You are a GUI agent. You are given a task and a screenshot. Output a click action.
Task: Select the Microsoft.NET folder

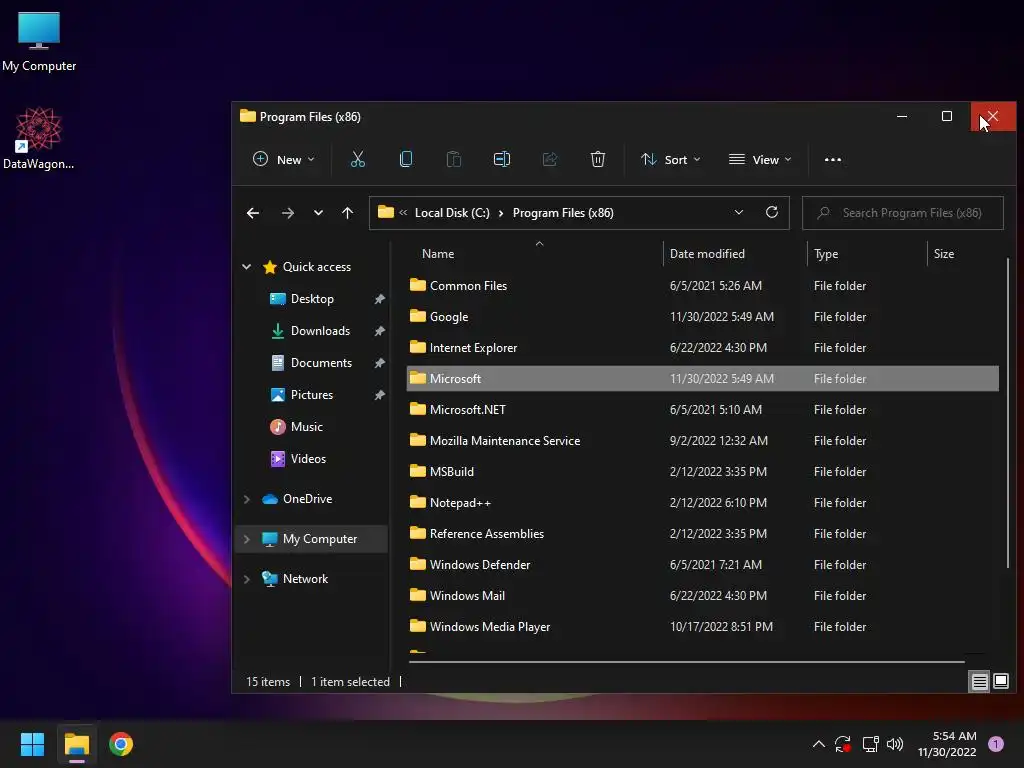pyautogui.click(x=702, y=409)
